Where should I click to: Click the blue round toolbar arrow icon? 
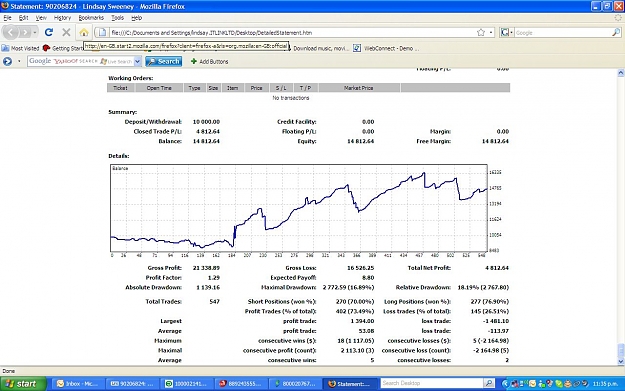pyautogui.click(x=7, y=61)
